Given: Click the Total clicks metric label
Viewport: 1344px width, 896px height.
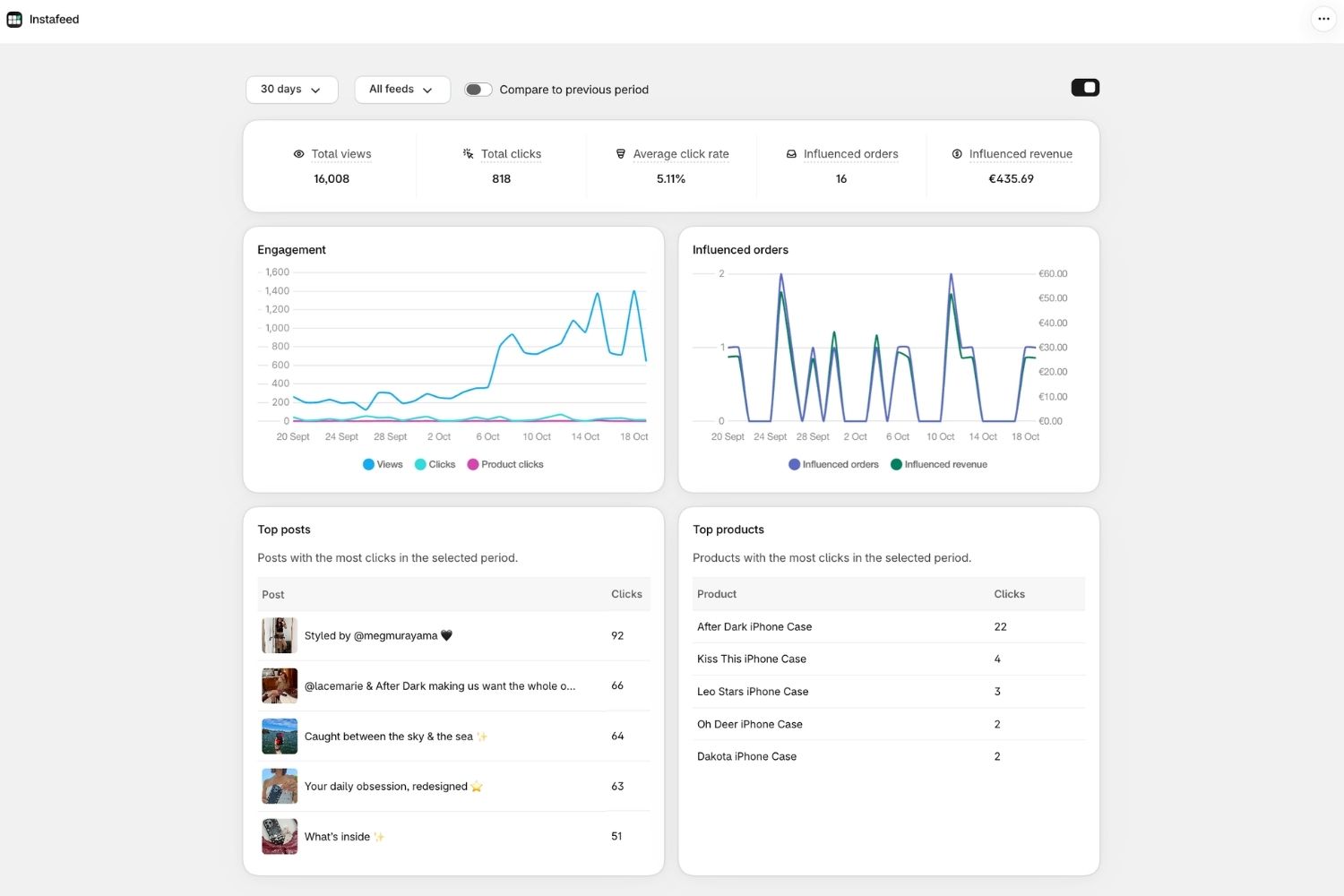Looking at the screenshot, I should (511, 154).
